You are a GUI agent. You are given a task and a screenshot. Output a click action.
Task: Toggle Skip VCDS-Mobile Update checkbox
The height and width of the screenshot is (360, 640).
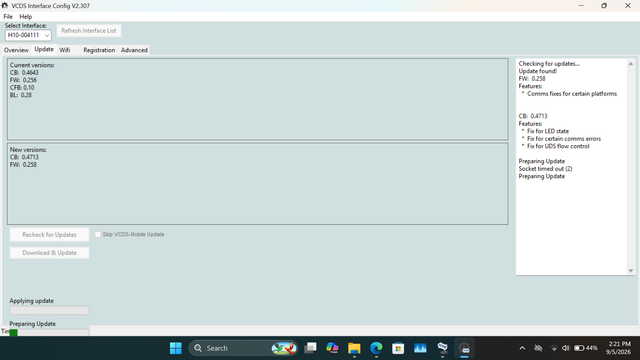(98, 234)
